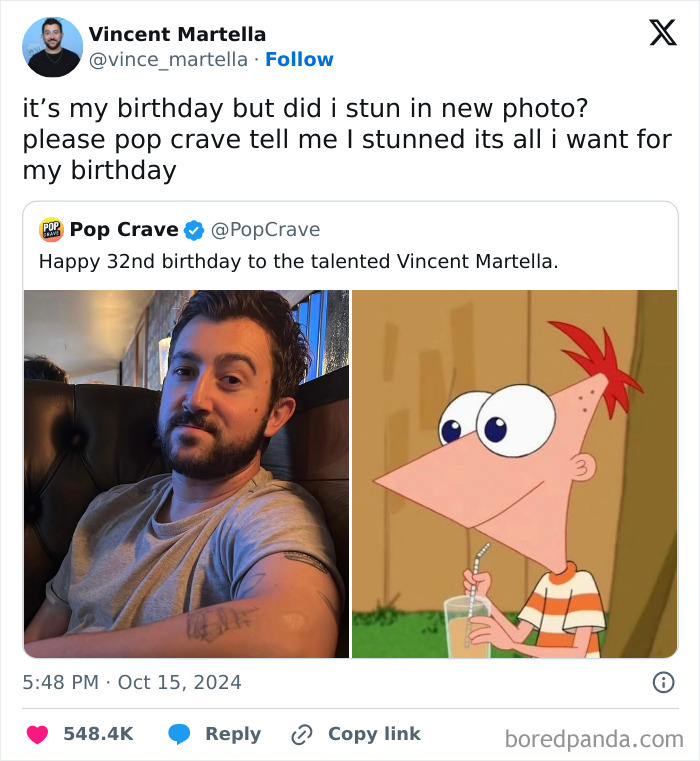Open the selfie photo of the man
Image resolution: width=700 pixels, height=761 pixels.
(x=186, y=473)
